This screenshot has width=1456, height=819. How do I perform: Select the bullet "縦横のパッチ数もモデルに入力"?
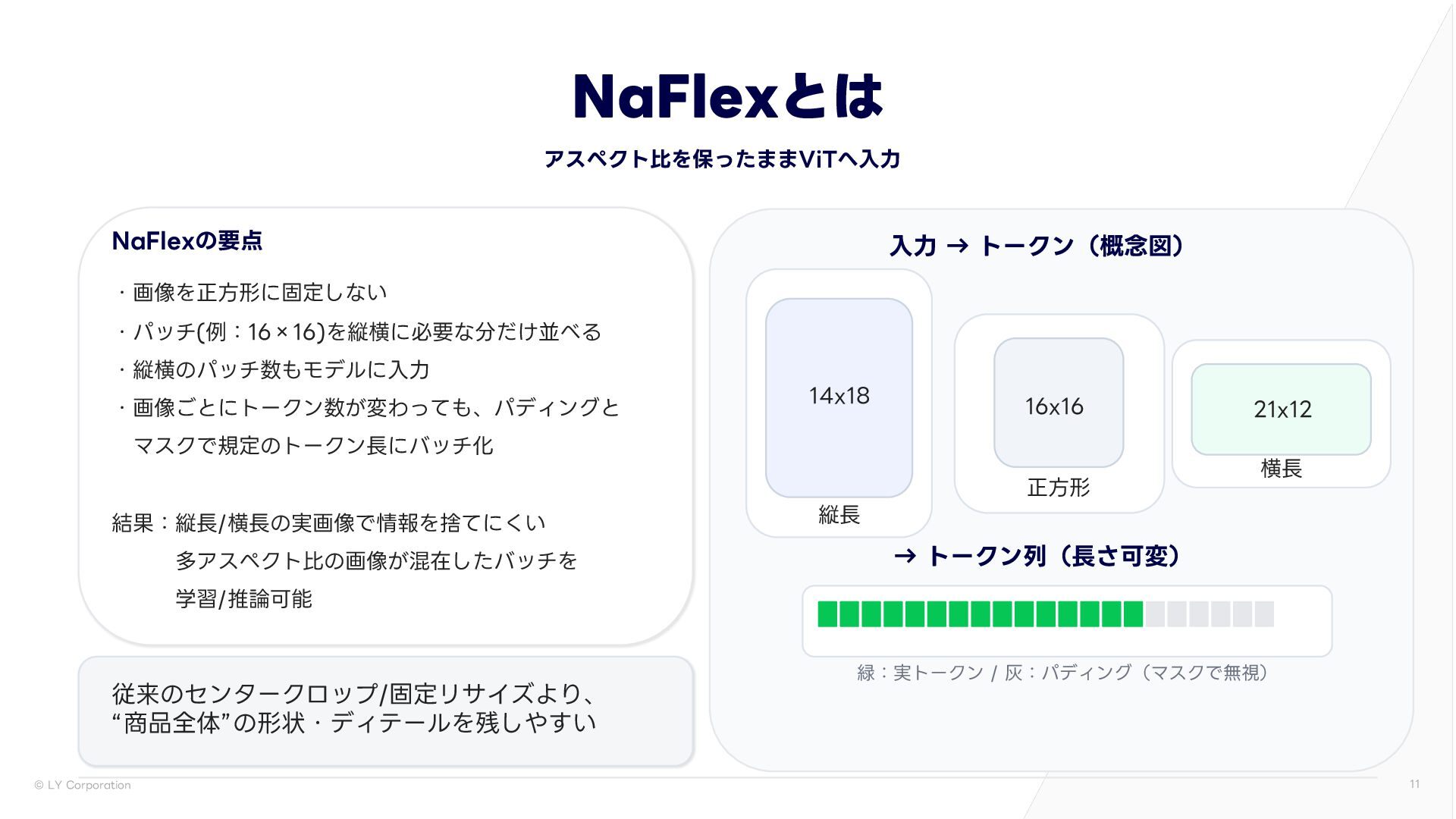281,370
